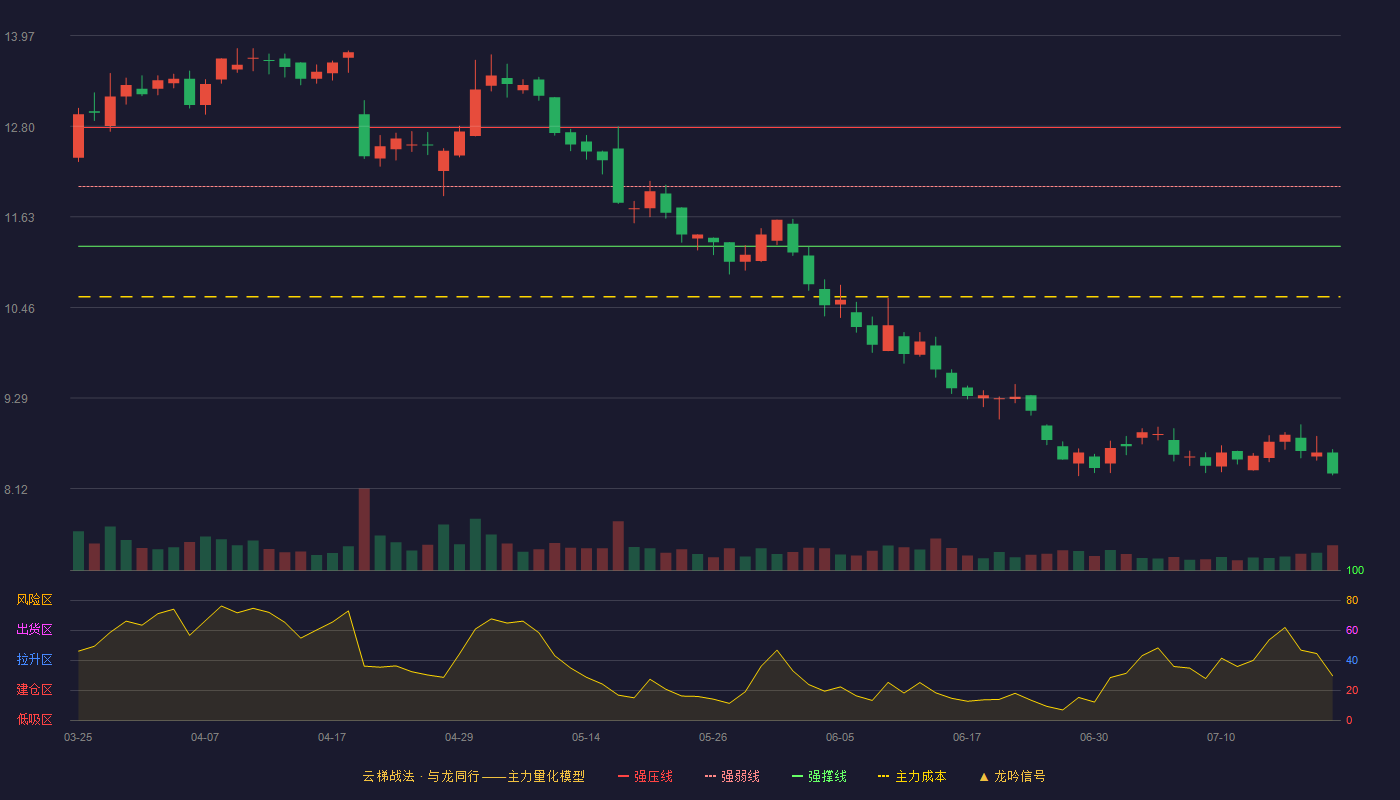Click the 12.80 price axis label
This screenshot has width=1400, height=800.
(x=20, y=128)
